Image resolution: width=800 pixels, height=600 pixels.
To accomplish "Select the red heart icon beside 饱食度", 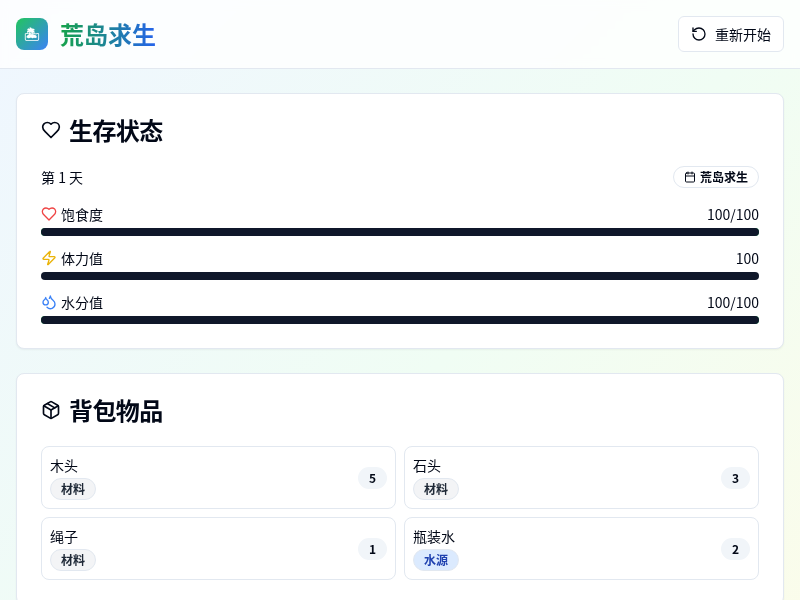I will point(49,214).
